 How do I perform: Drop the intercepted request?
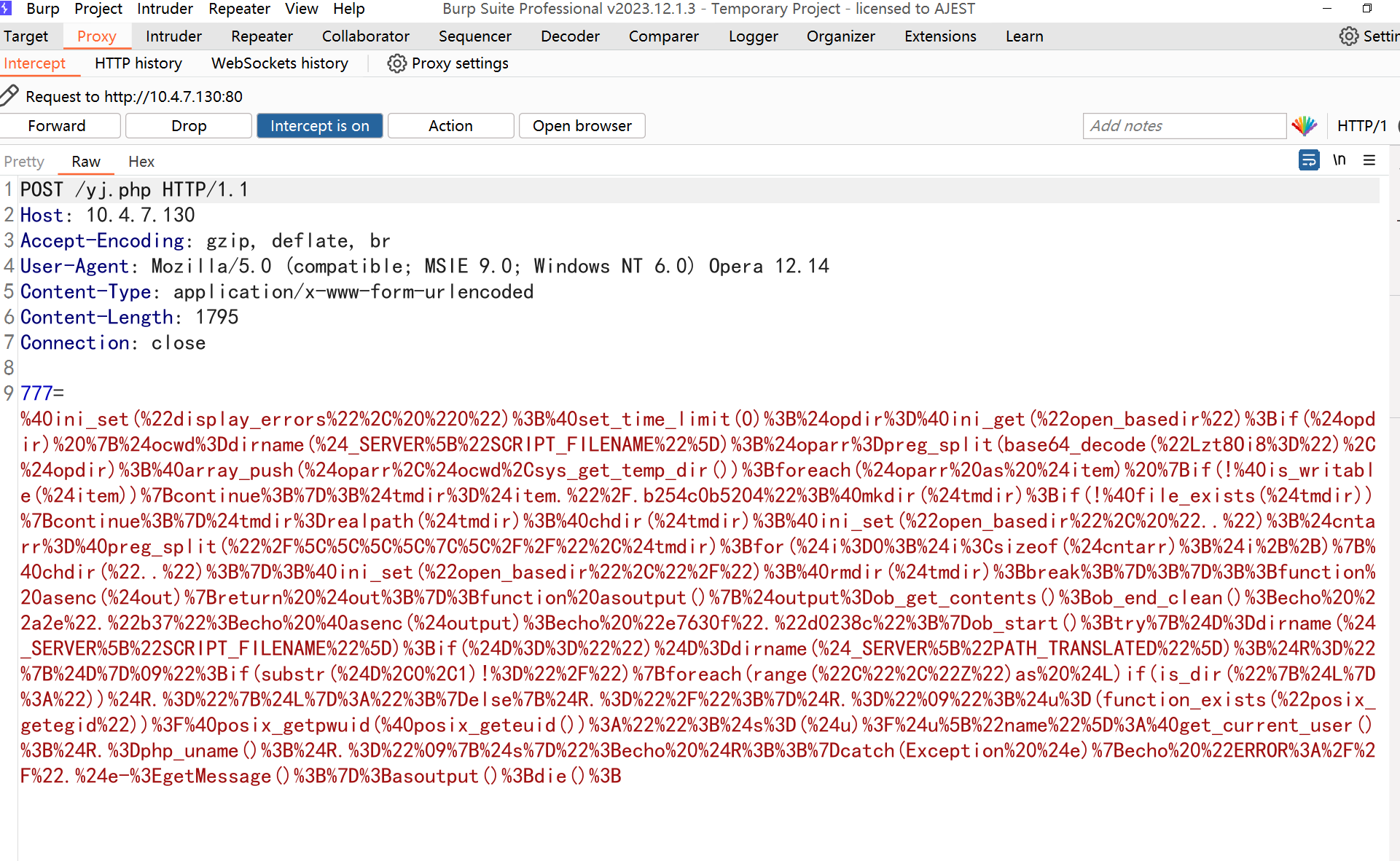pos(189,125)
